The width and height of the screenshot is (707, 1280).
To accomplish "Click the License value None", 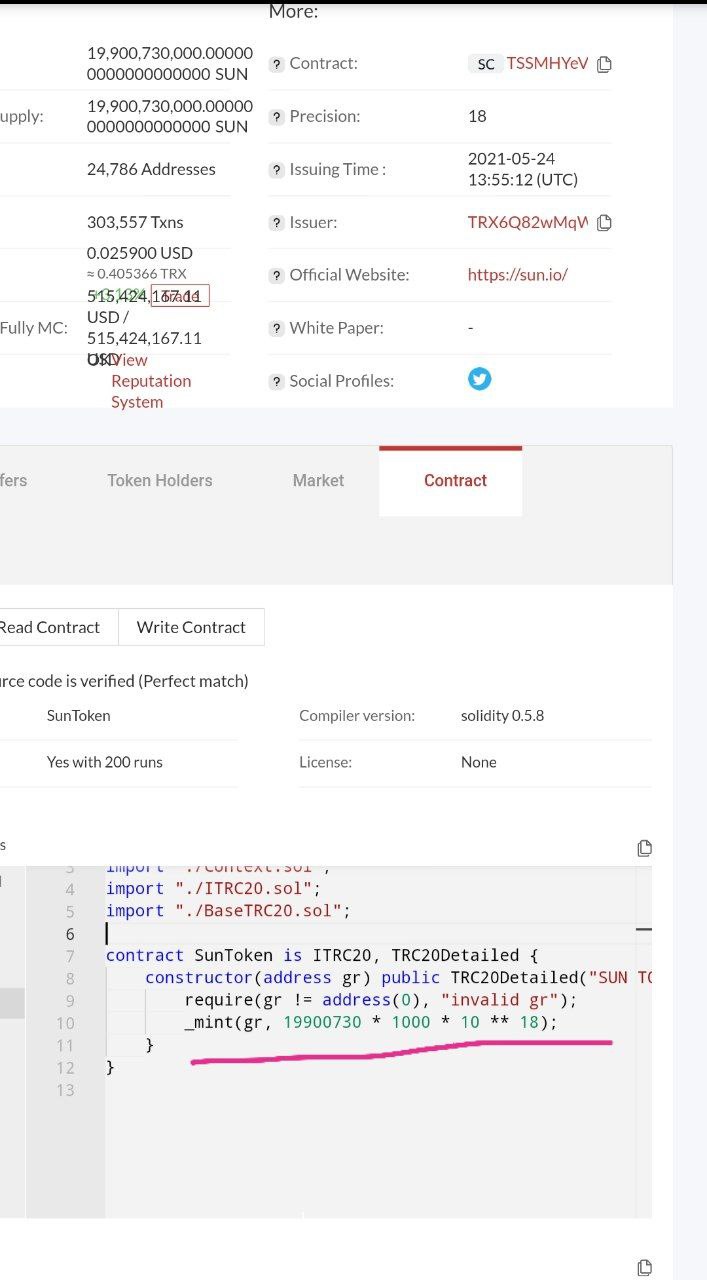I will click(x=479, y=762).
